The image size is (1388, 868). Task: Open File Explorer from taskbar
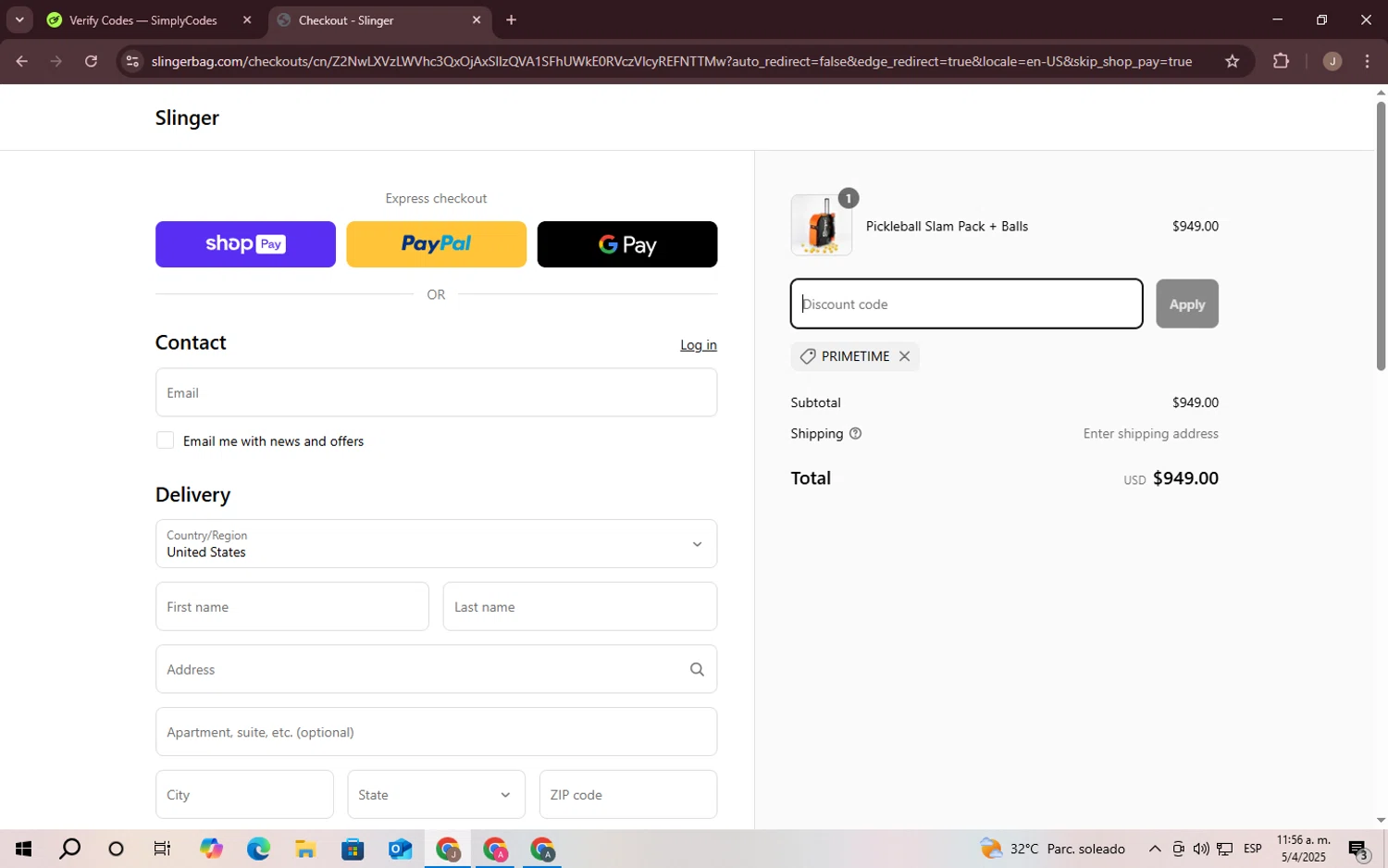click(x=305, y=849)
